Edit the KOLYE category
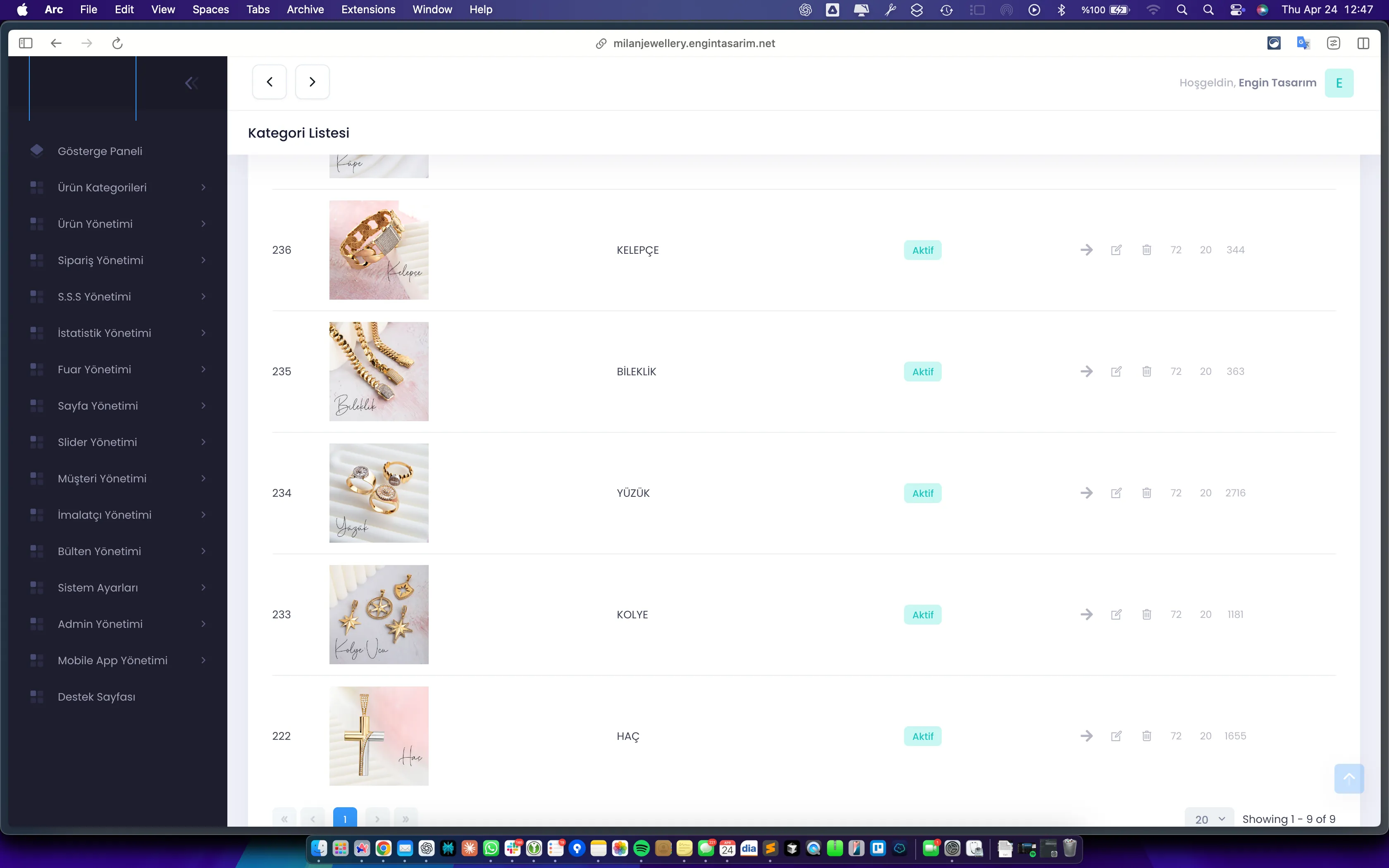This screenshot has height=868, width=1389. (x=1116, y=614)
